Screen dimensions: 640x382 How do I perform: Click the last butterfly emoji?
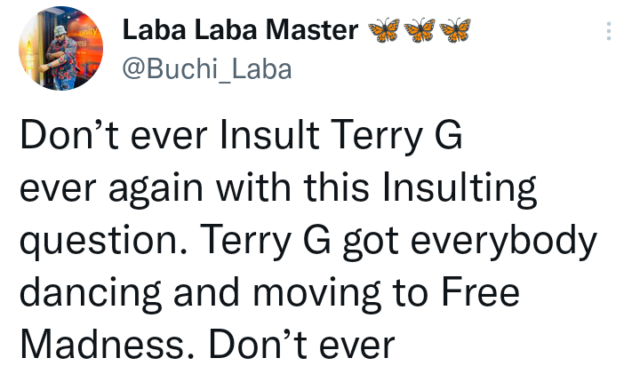[x=455, y=30]
